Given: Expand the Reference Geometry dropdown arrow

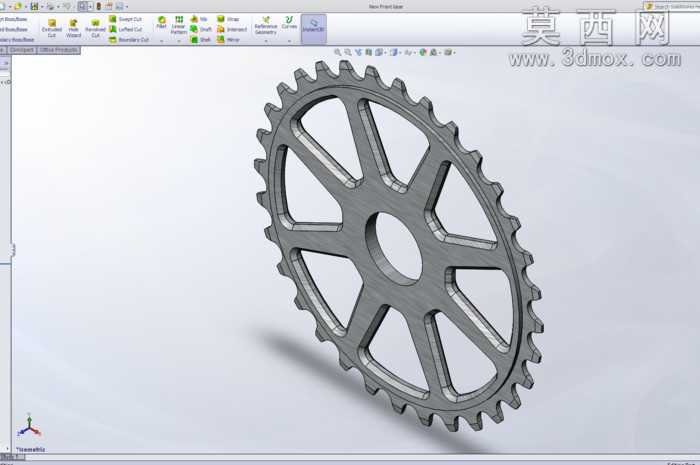Looking at the screenshot, I should [x=266, y=41].
